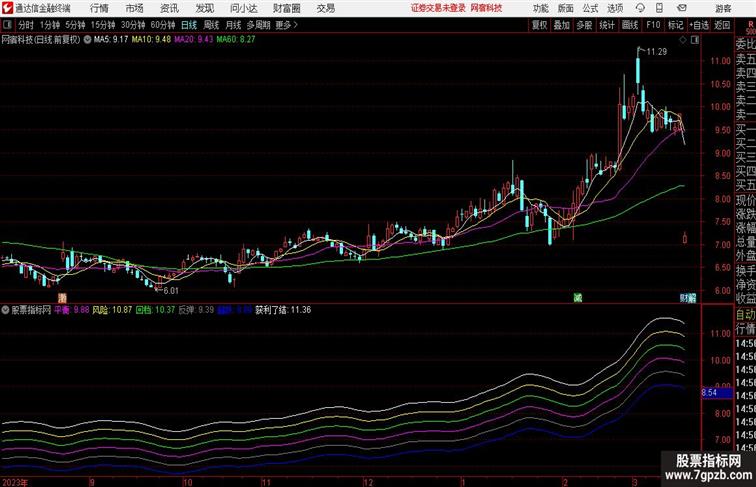This screenshot has height=487, width=756.
Task: Switch to 15分钟 period tab
Action: click(103, 25)
